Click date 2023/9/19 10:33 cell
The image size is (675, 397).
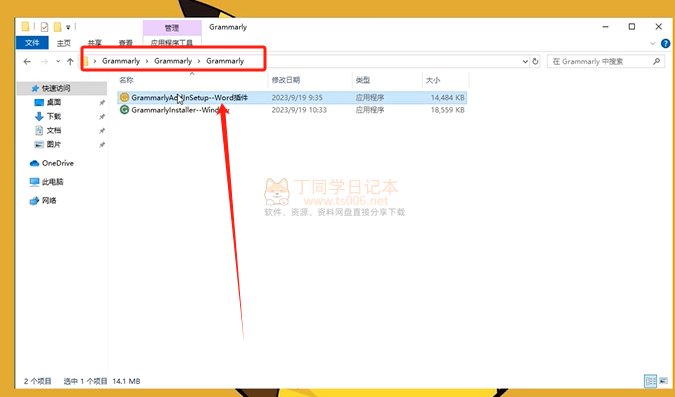(x=299, y=110)
